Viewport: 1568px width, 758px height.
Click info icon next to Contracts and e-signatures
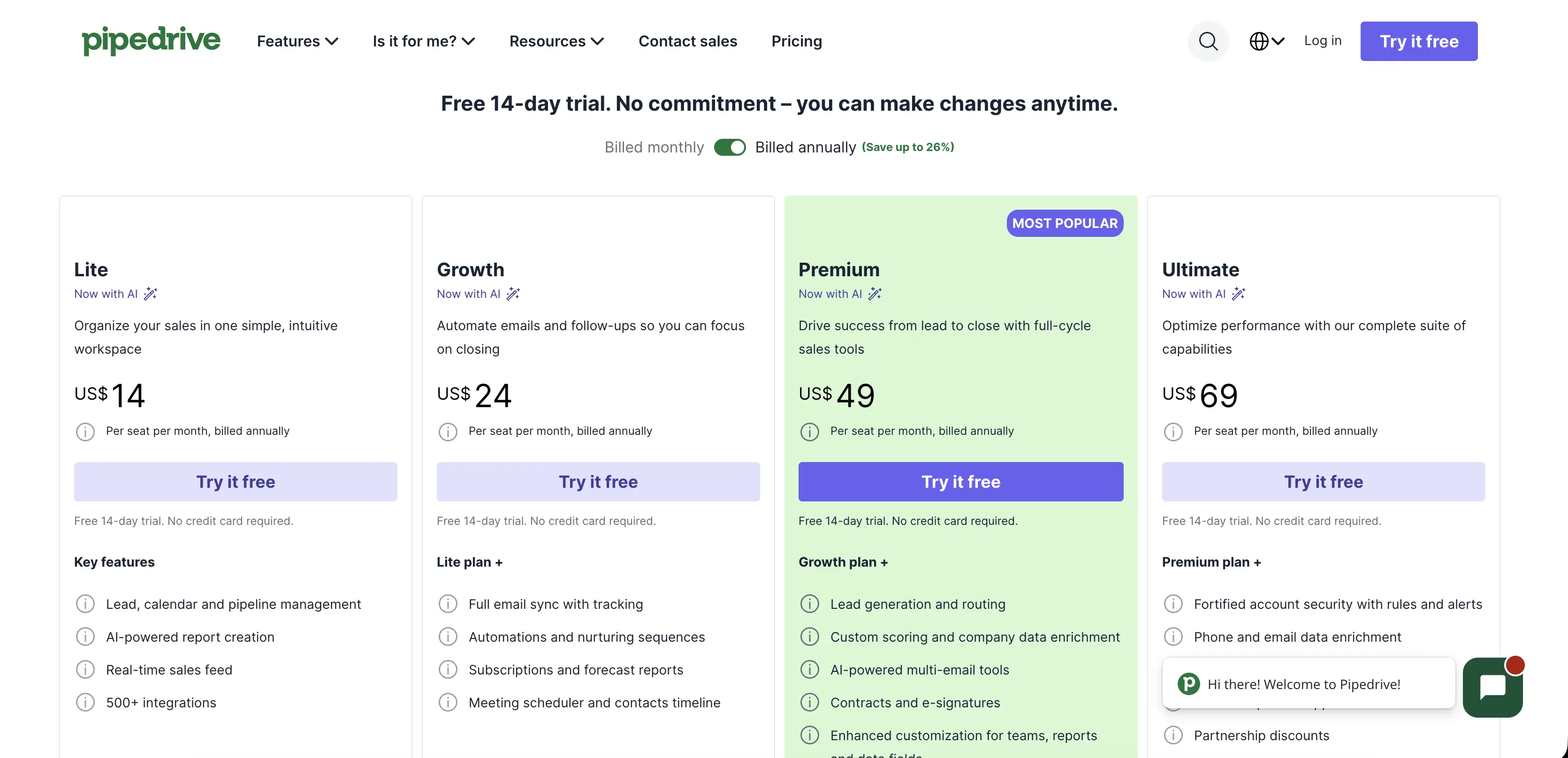(809, 703)
